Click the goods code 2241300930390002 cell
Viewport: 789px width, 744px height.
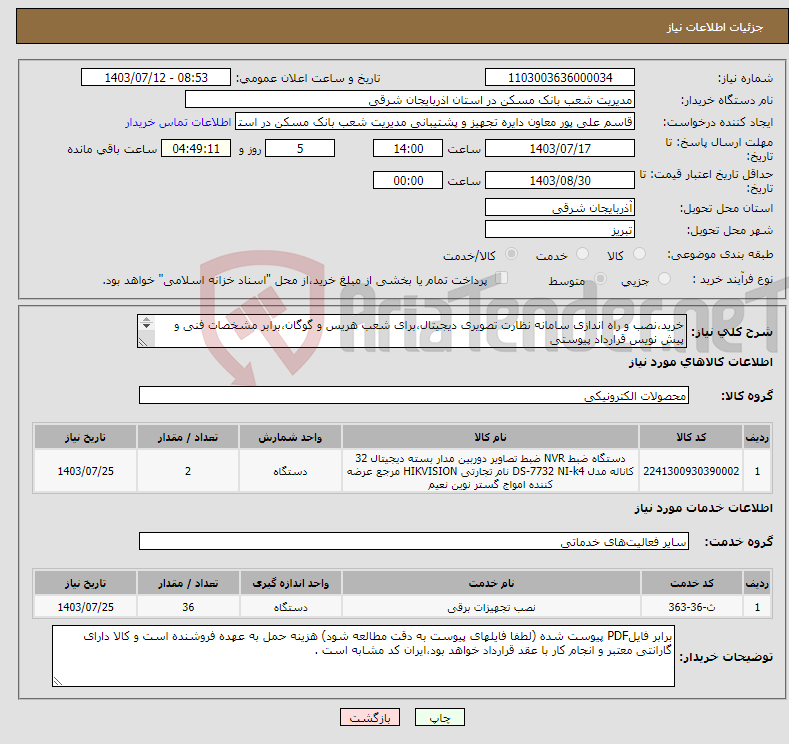click(x=691, y=471)
